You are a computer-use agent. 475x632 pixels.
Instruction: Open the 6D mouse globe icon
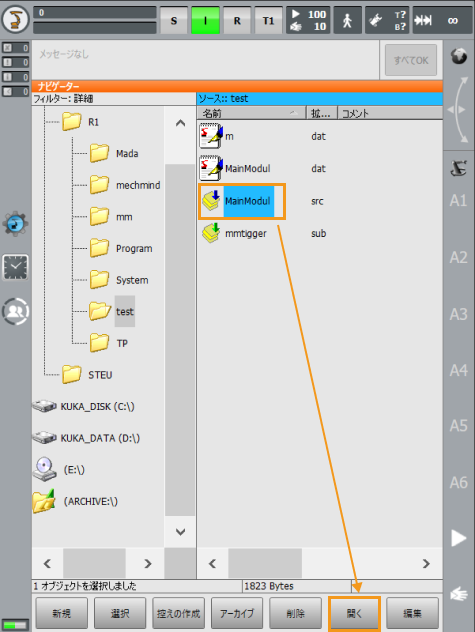pos(459,56)
